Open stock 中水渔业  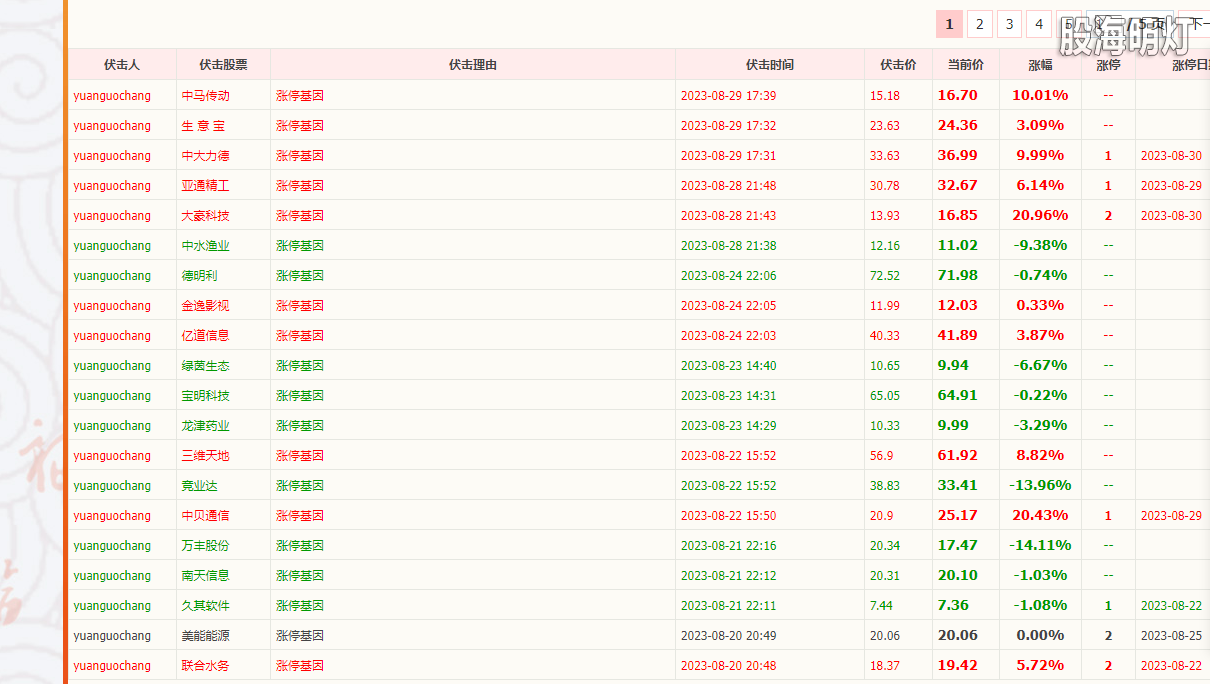point(205,246)
